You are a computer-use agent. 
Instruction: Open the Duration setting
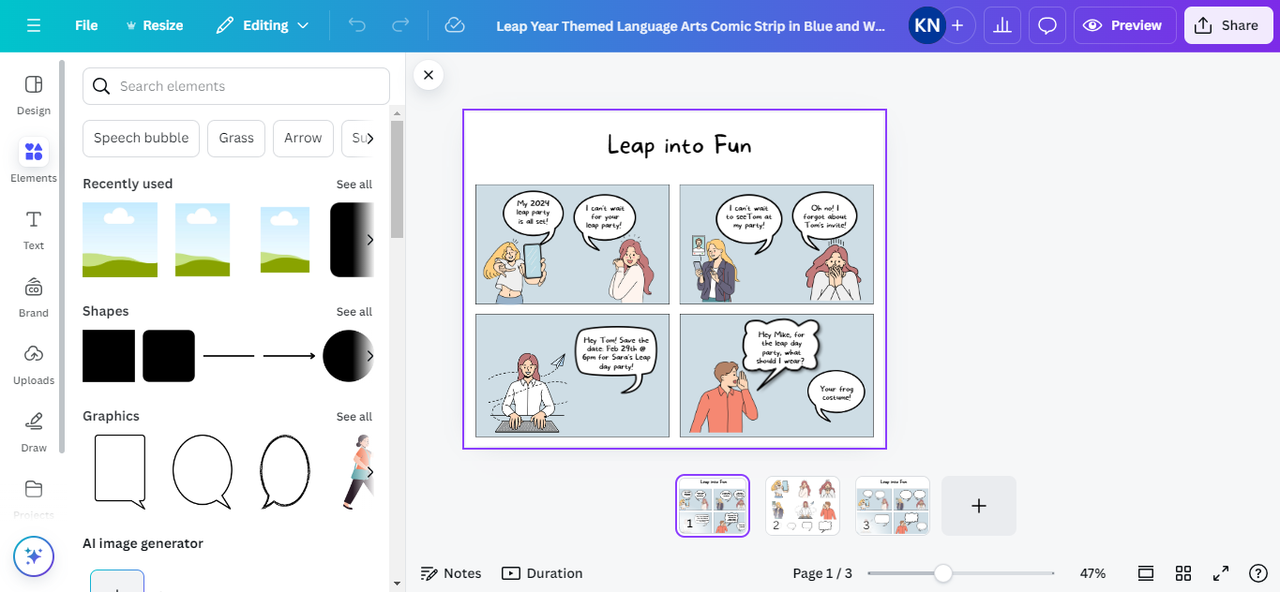click(542, 573)
